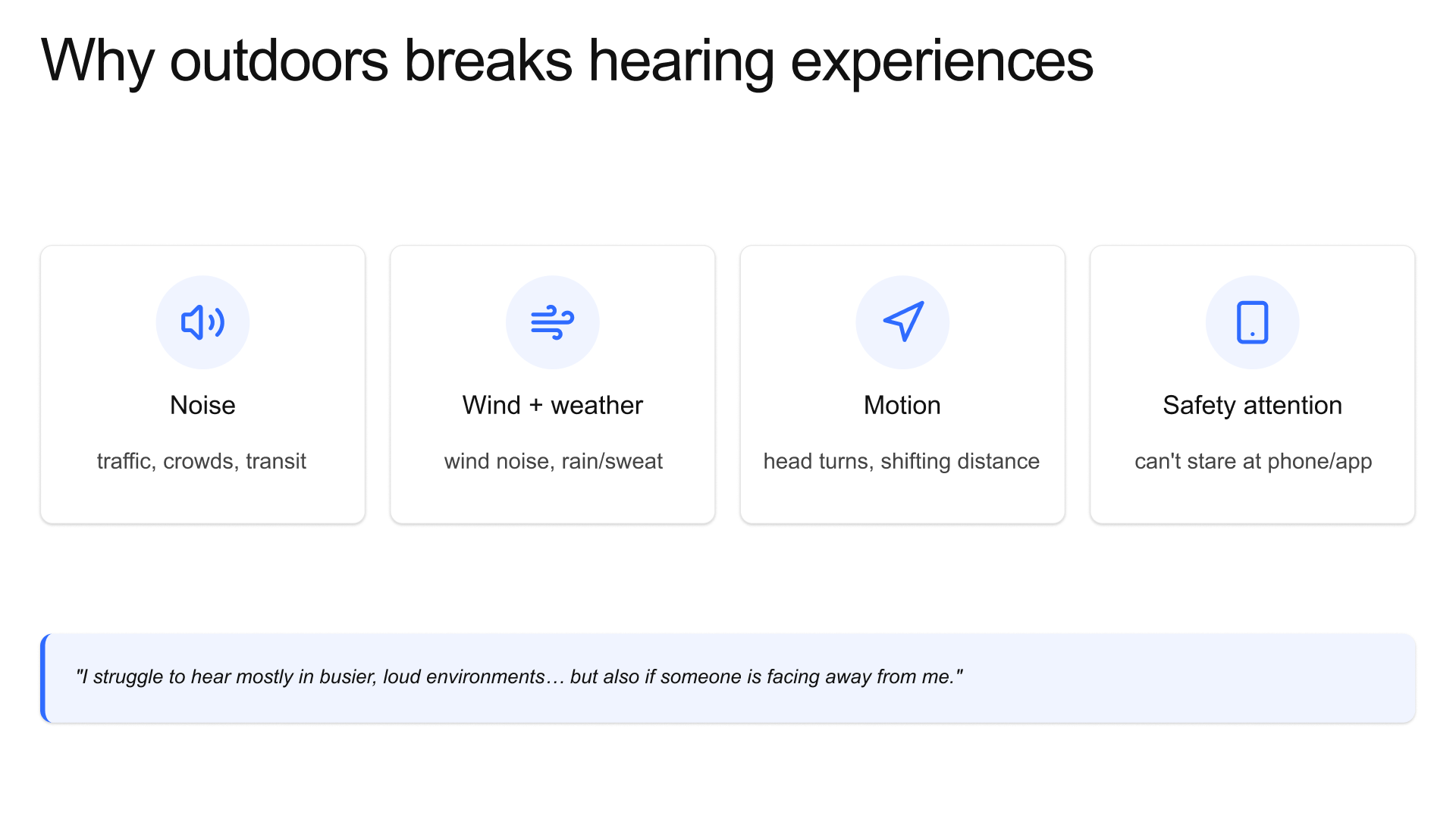Click the text wind noise, rain/sweat
The image size is (1456, 819).
[553, 461]
